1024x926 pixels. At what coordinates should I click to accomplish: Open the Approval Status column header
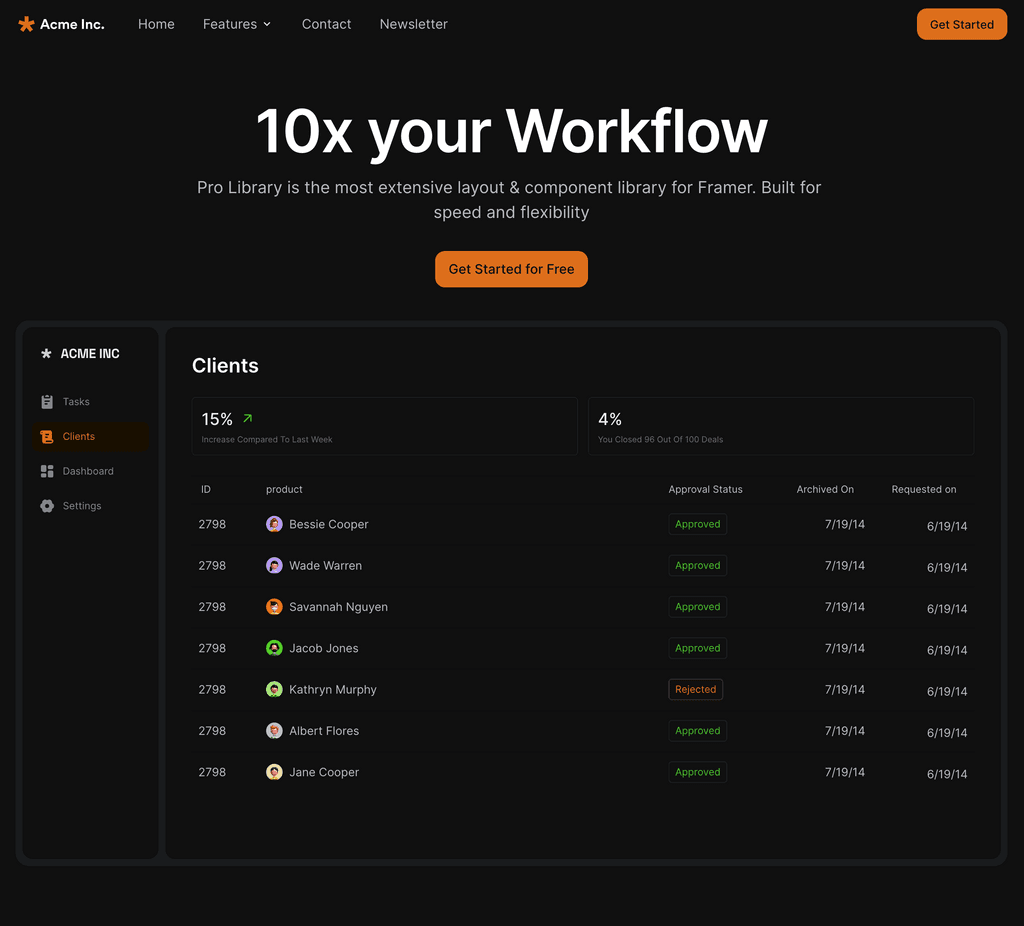pos(705,489)
